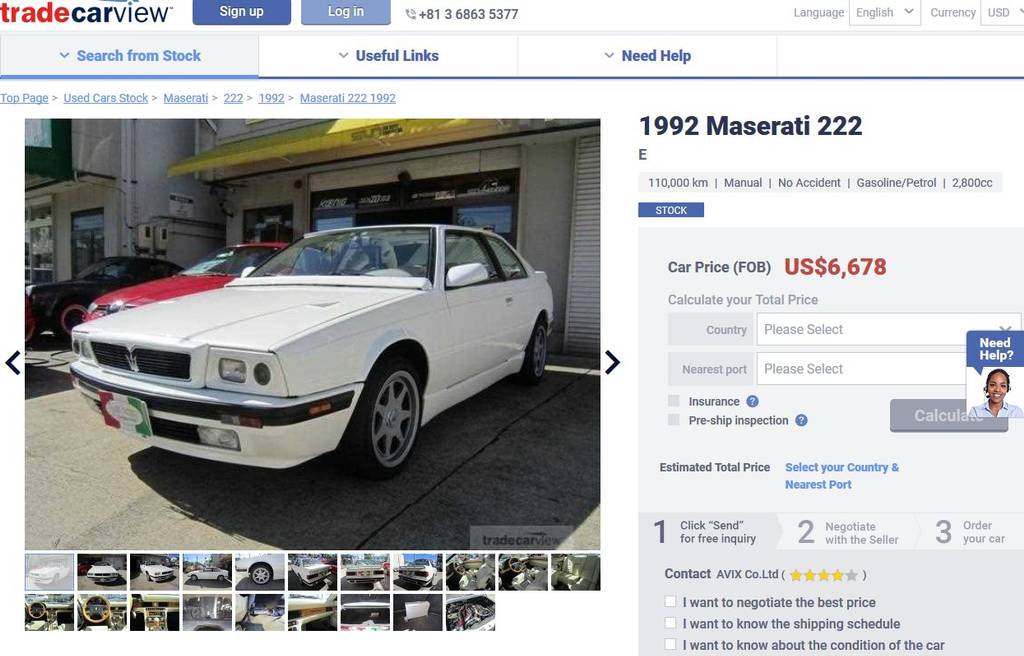The image size is (1024, 656).
Task: Show the next car photo arrow
Action: pos(612,363)
